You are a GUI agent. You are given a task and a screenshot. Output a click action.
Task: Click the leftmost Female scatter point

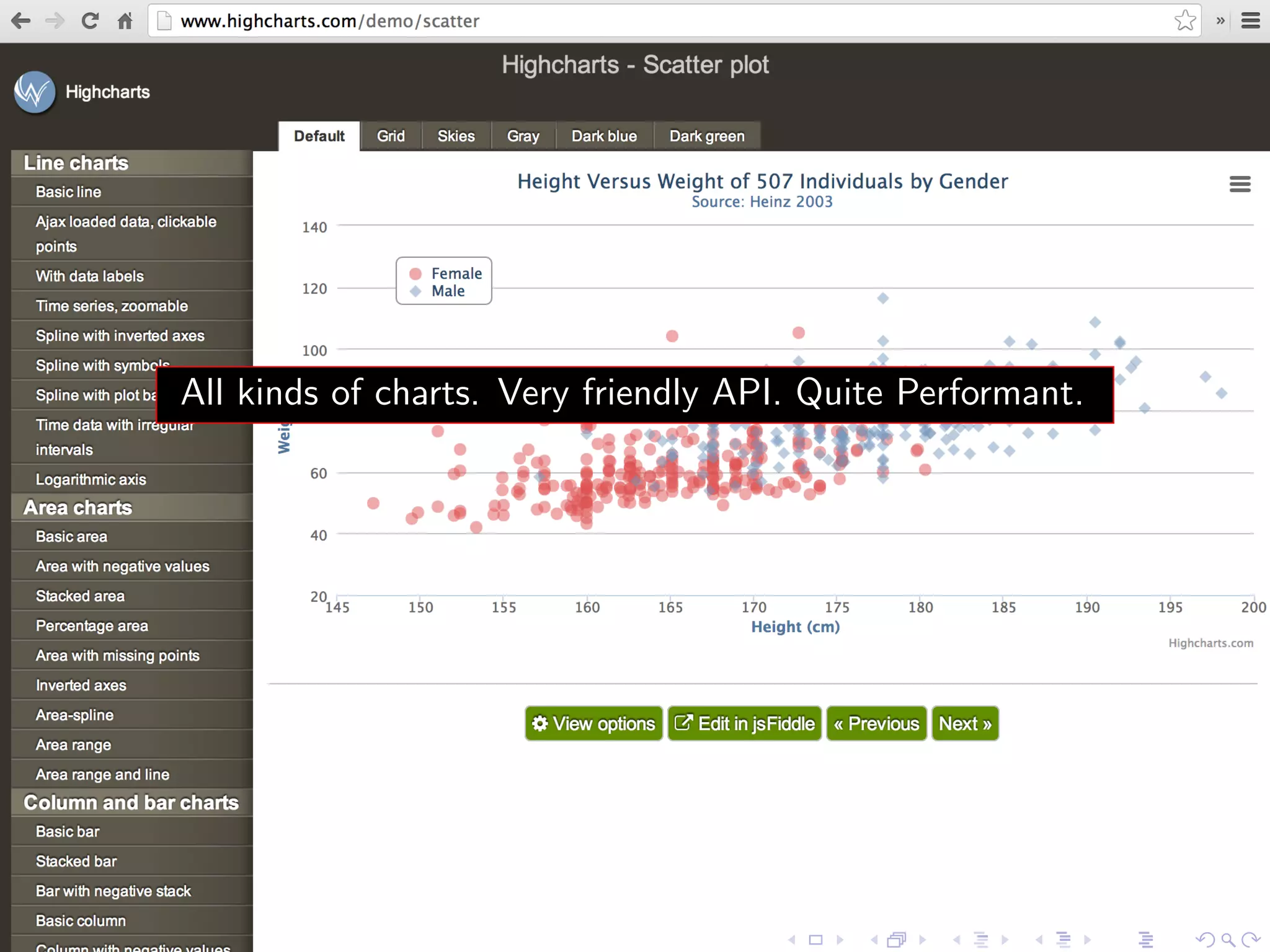tap(373, 503)
